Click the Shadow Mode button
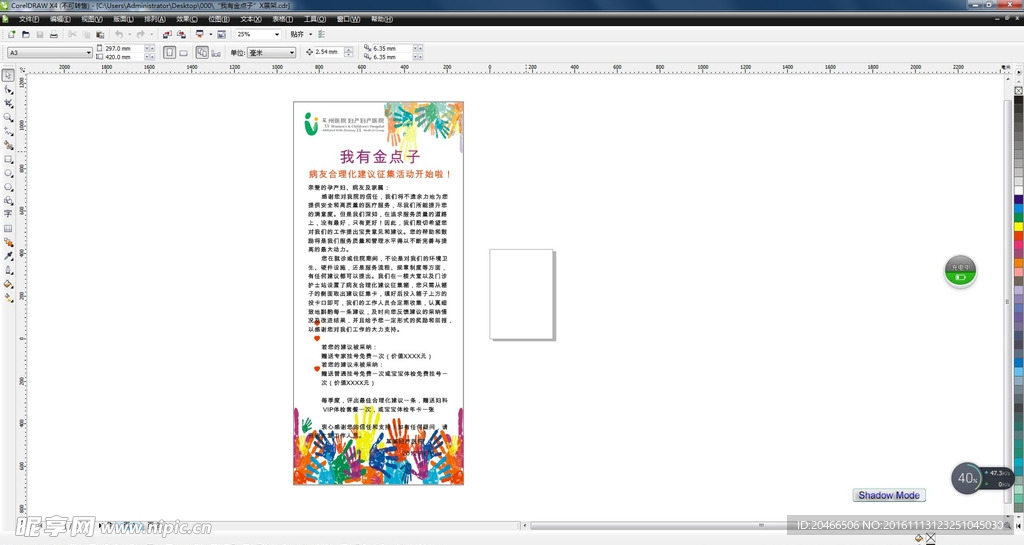Screen dimensions: 1024x545 (889, 495)
